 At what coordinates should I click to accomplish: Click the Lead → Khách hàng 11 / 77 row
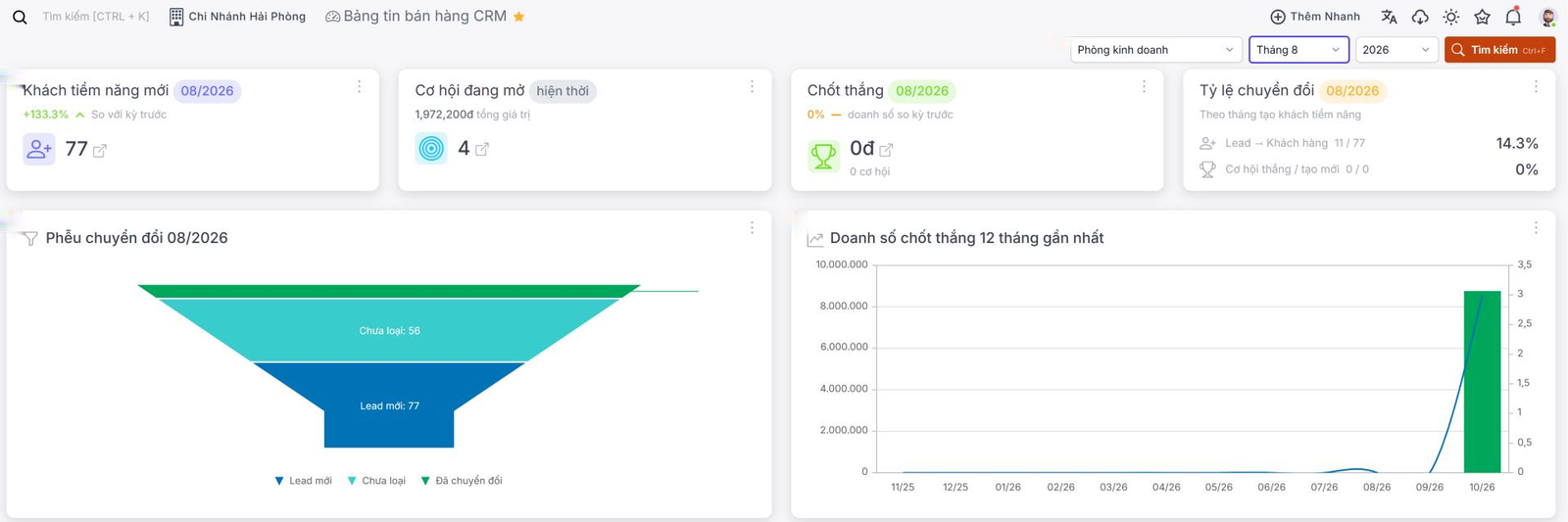(x=1368, y=143)
